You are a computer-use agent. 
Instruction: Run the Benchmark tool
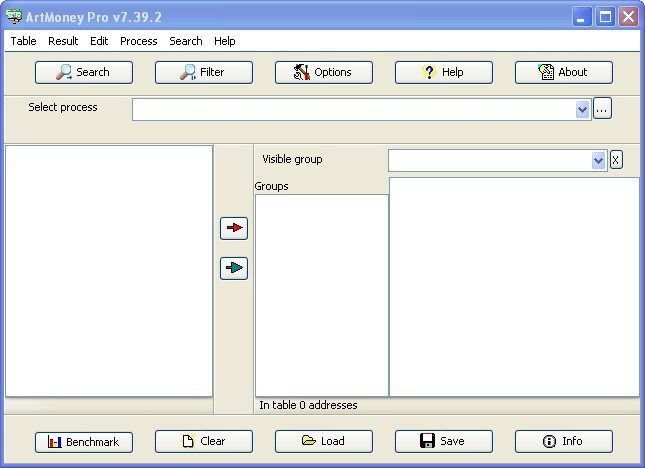click(x=84, y=441)
